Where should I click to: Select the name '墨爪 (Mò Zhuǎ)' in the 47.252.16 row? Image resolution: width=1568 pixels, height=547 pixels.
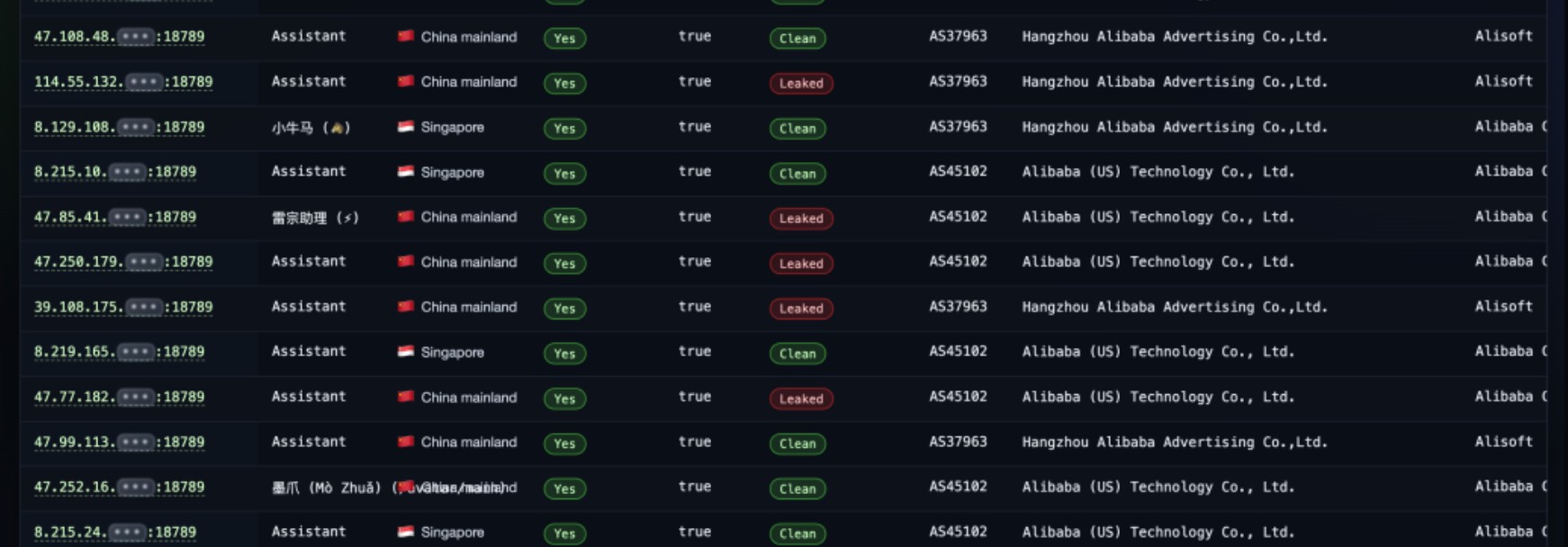(x=327, y=488)
